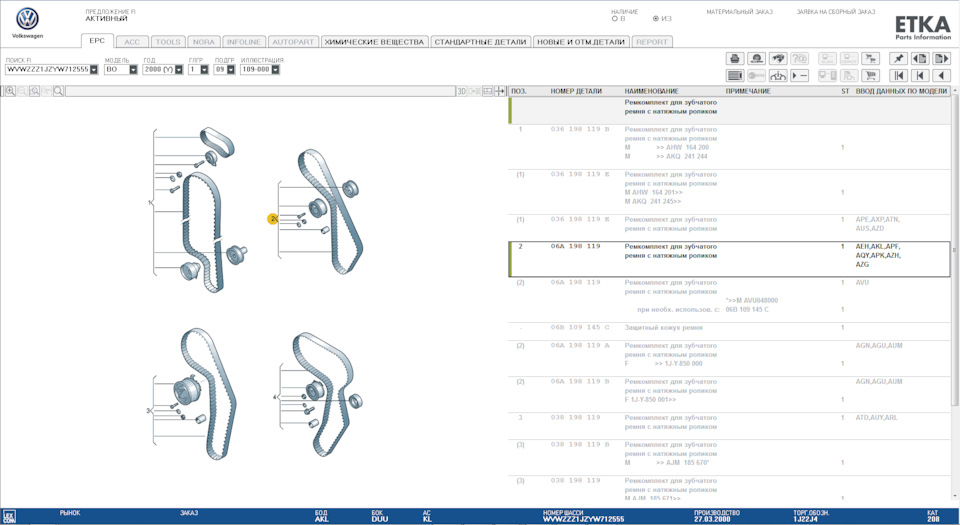Click the AUTOPART tab
Viewport: 960px width, 525px height.
tap(293, 42)
